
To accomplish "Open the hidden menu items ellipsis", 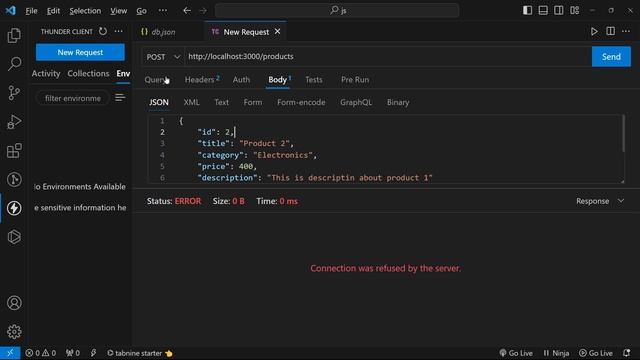I will 162,11.
